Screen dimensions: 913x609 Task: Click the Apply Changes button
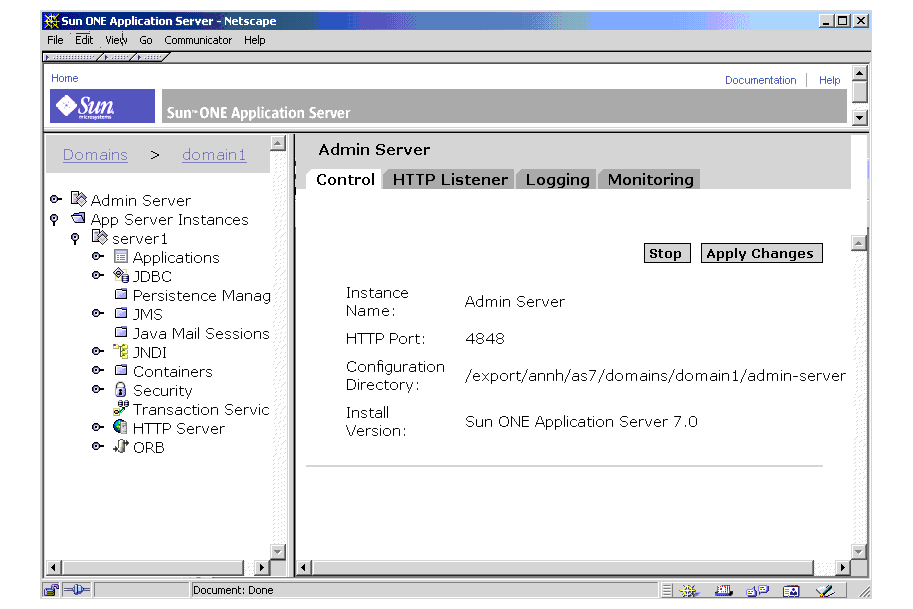(761, 253)
